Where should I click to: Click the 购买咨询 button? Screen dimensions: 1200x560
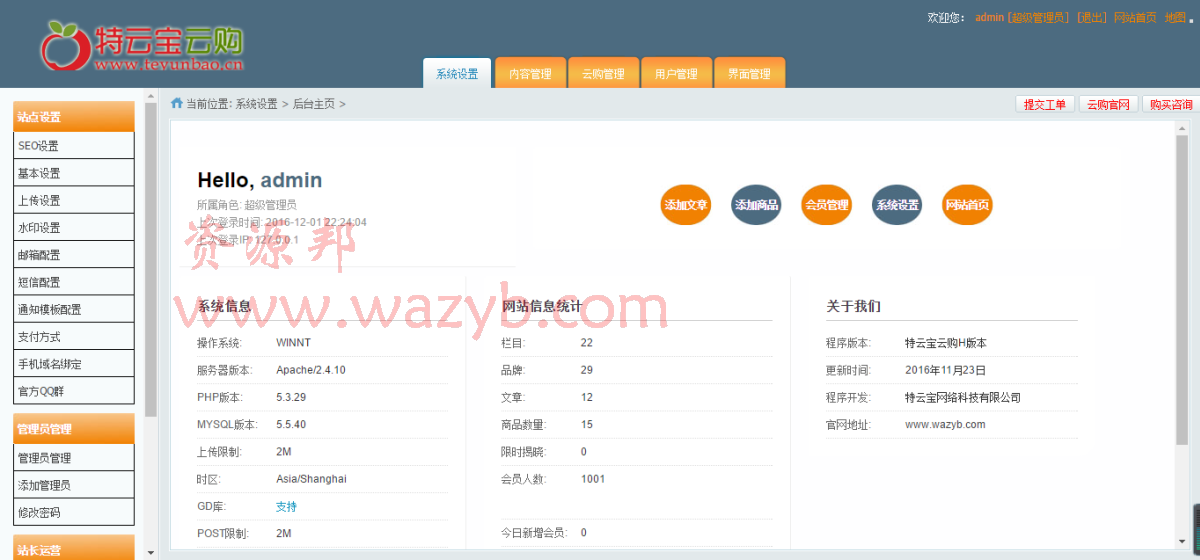1171,104
